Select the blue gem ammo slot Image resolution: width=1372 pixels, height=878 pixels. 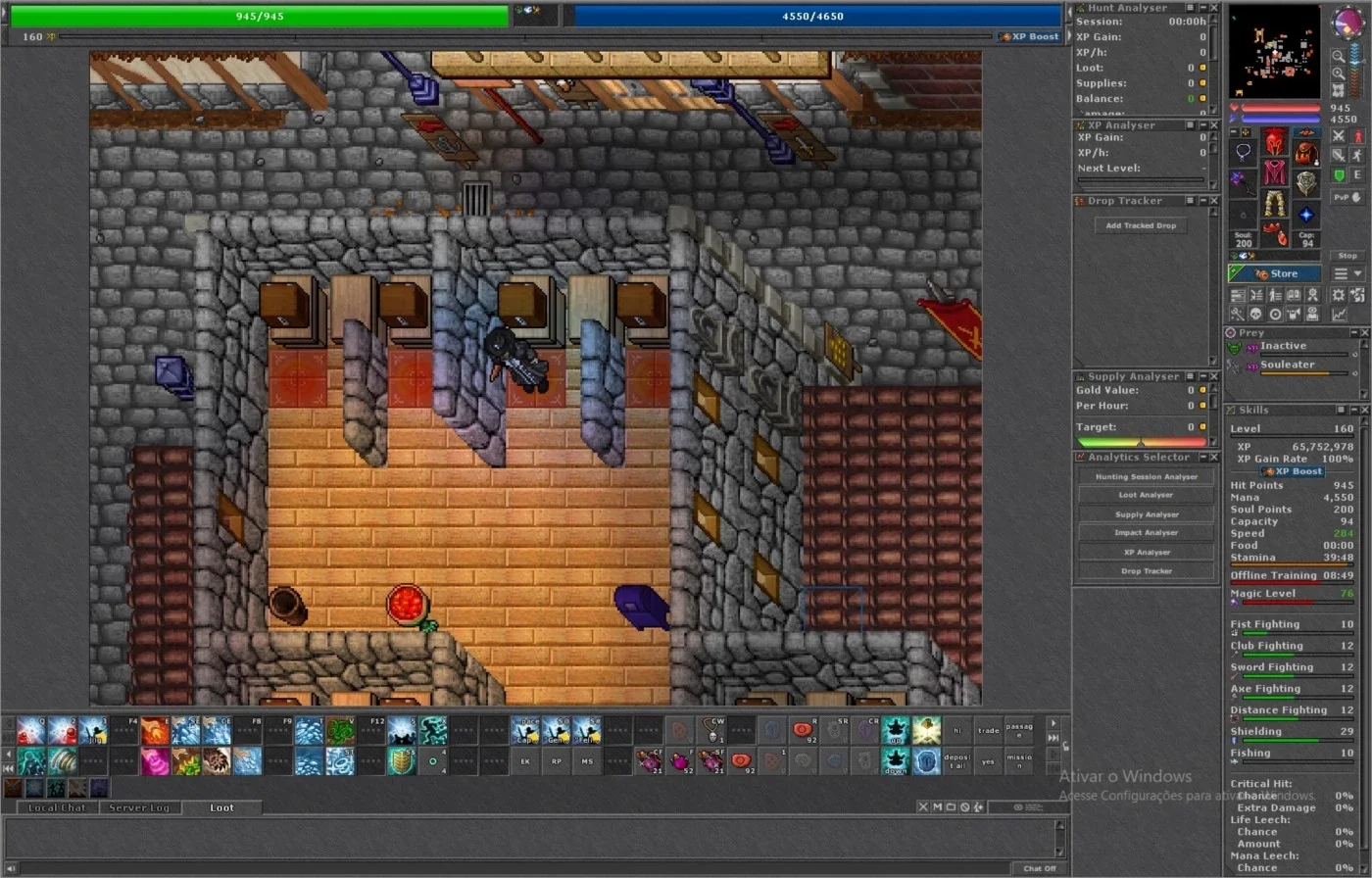(1305, 215)
